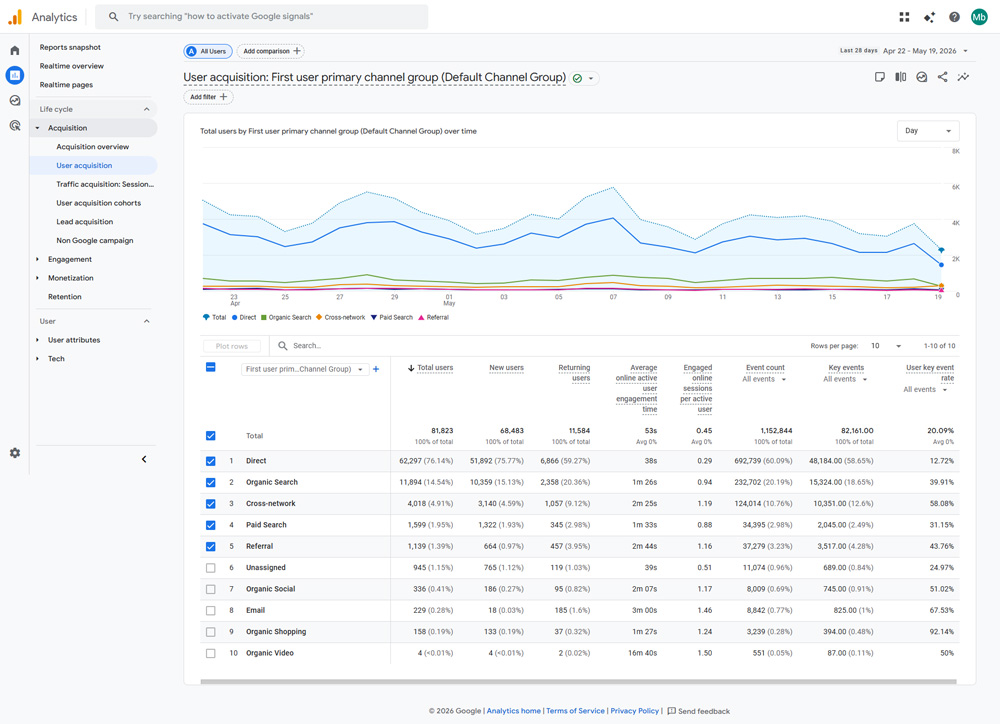This screenshot has width=1000, height=724.
Task: Open Realtime overview
Action: (71, 66)
